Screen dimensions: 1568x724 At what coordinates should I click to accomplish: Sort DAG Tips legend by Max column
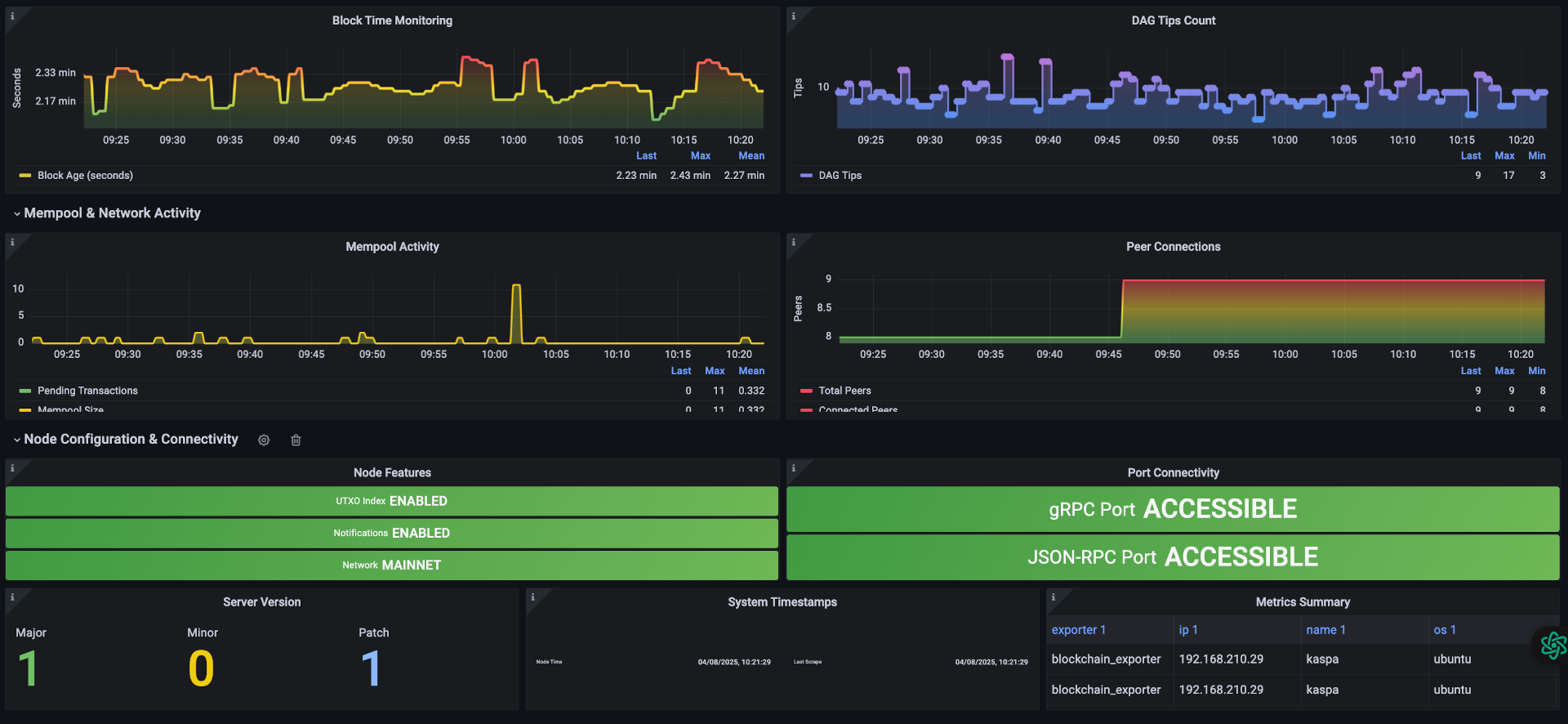point(1504,156)
